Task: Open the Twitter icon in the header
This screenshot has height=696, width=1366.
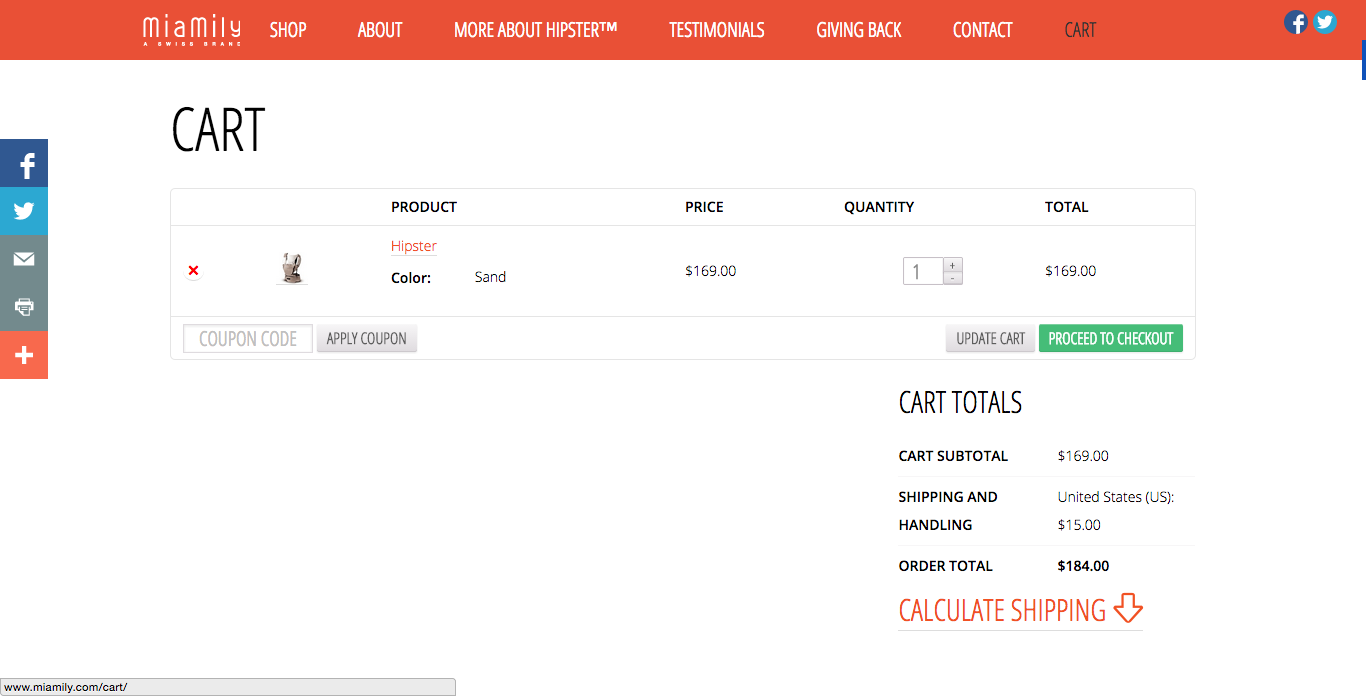Action: [1325, 22]
